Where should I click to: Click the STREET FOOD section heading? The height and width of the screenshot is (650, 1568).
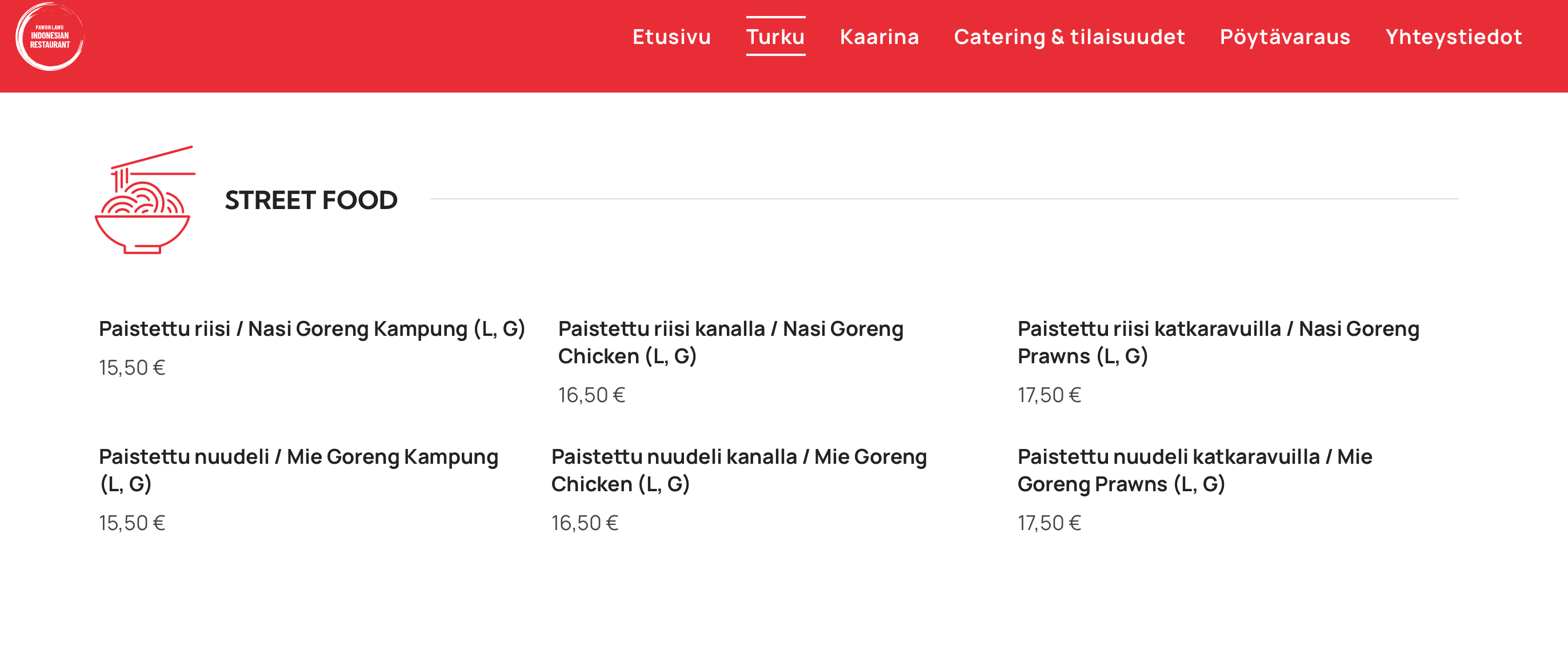click(x=311, y=200)
